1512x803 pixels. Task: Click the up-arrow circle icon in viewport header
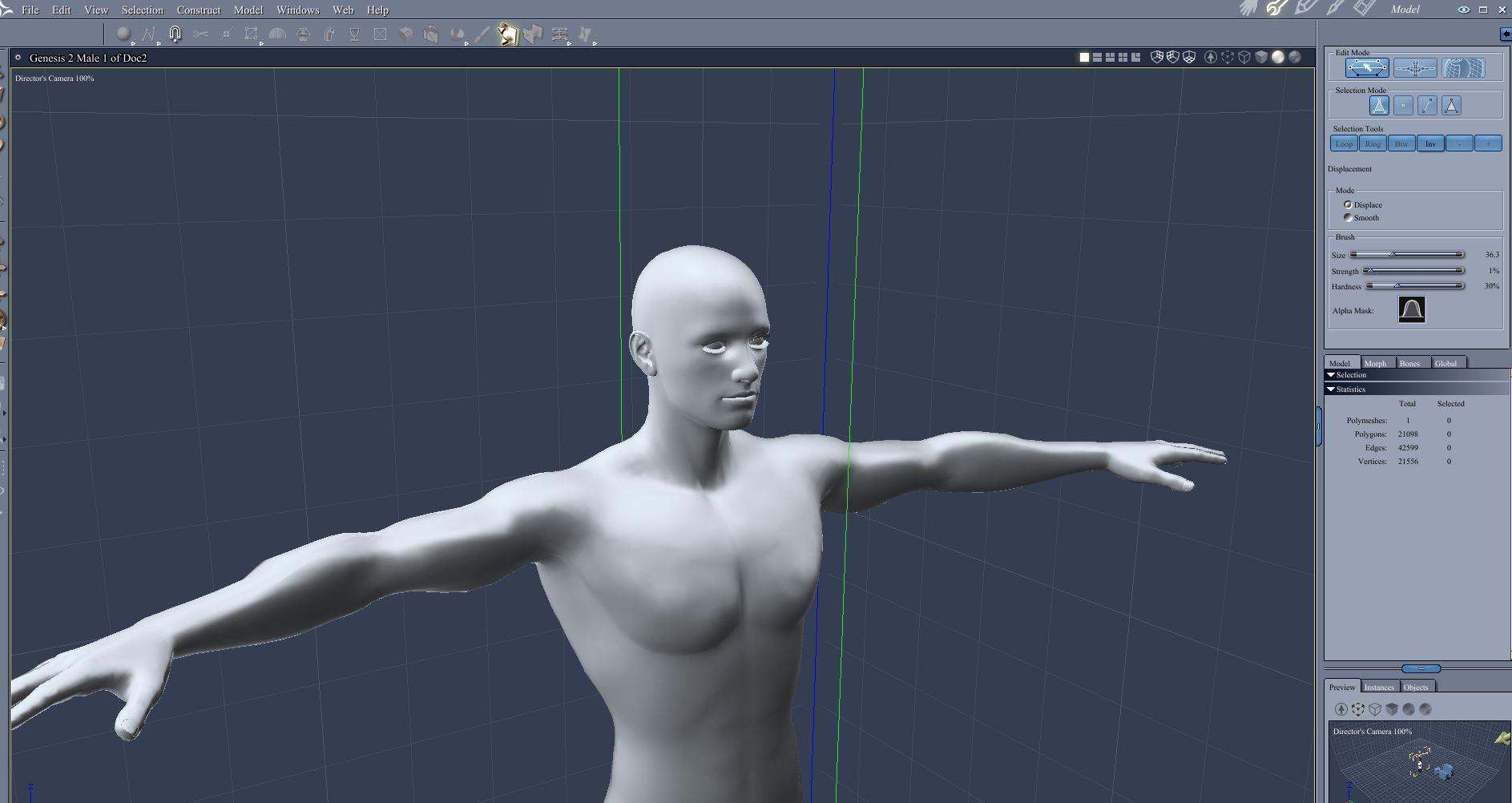1211,57
